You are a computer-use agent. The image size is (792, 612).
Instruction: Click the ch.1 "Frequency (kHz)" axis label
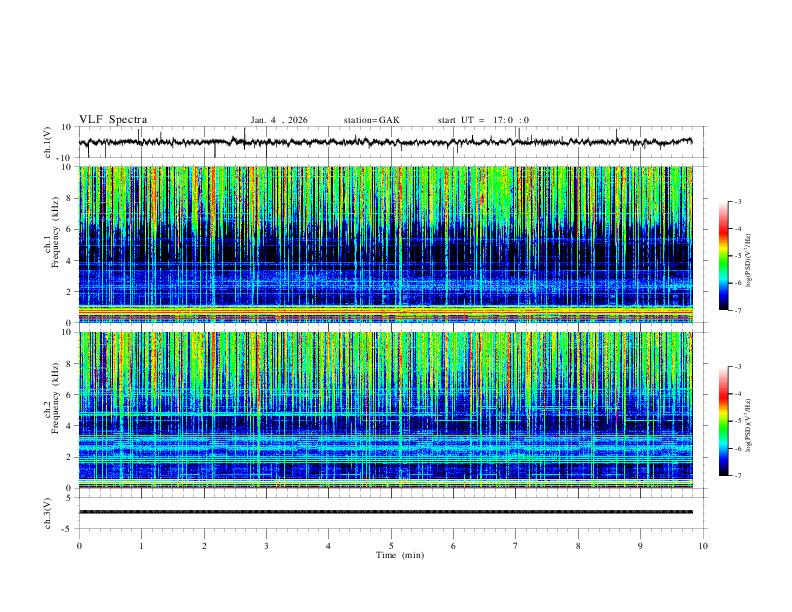click(x=55, y=232)
